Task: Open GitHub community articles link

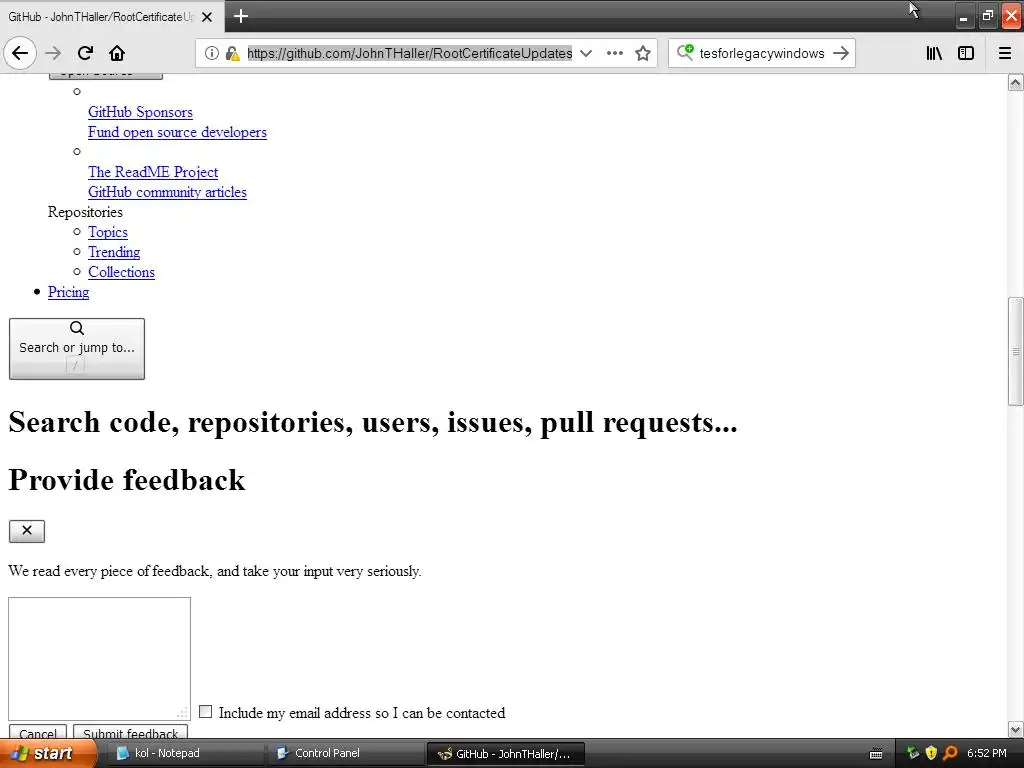Action: pyautogui.click(x=167, y=192)
